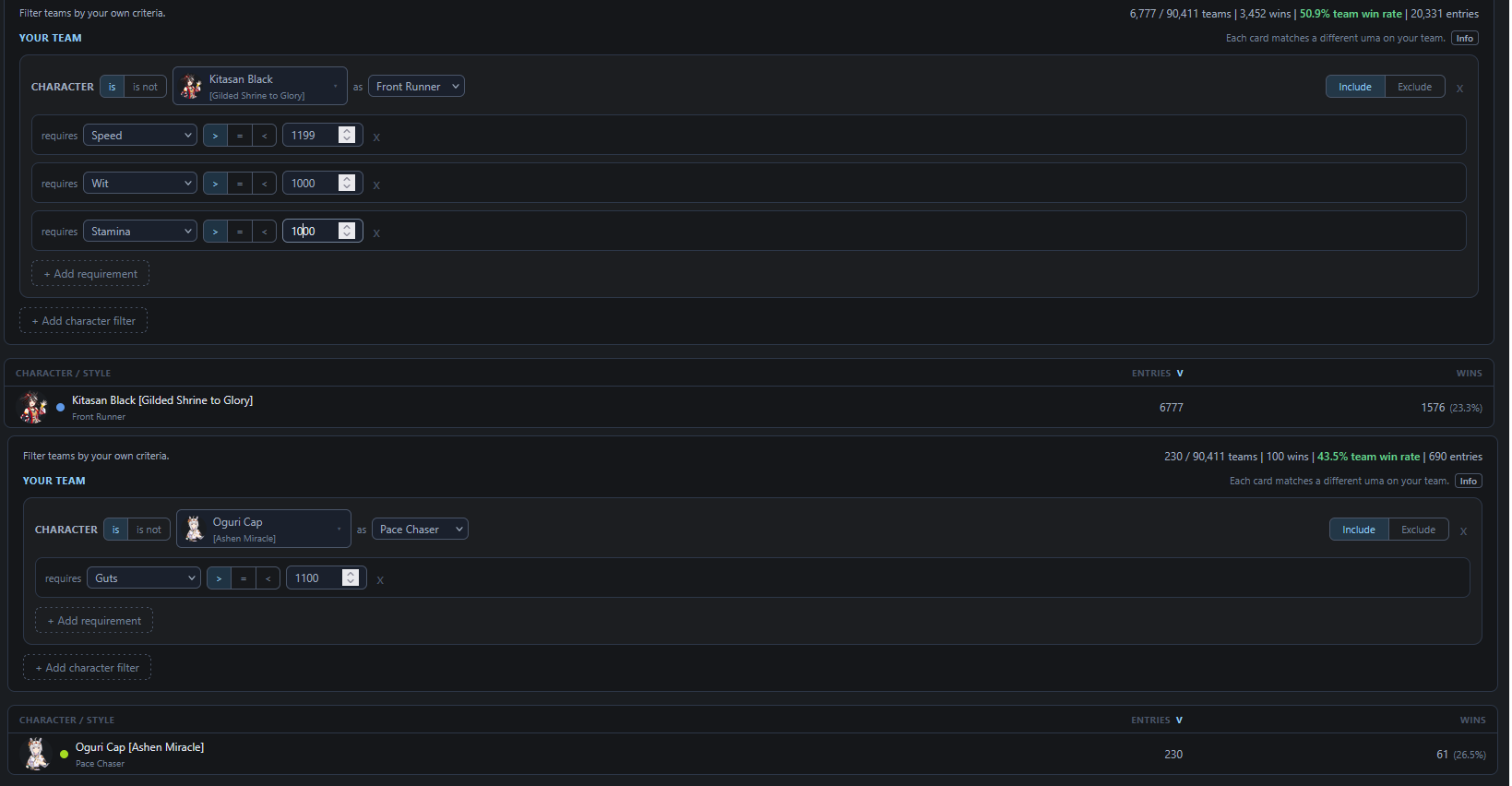Choose equals operator for Wit requirement
Screen dimensions: 1512x786
coord(240,184)
